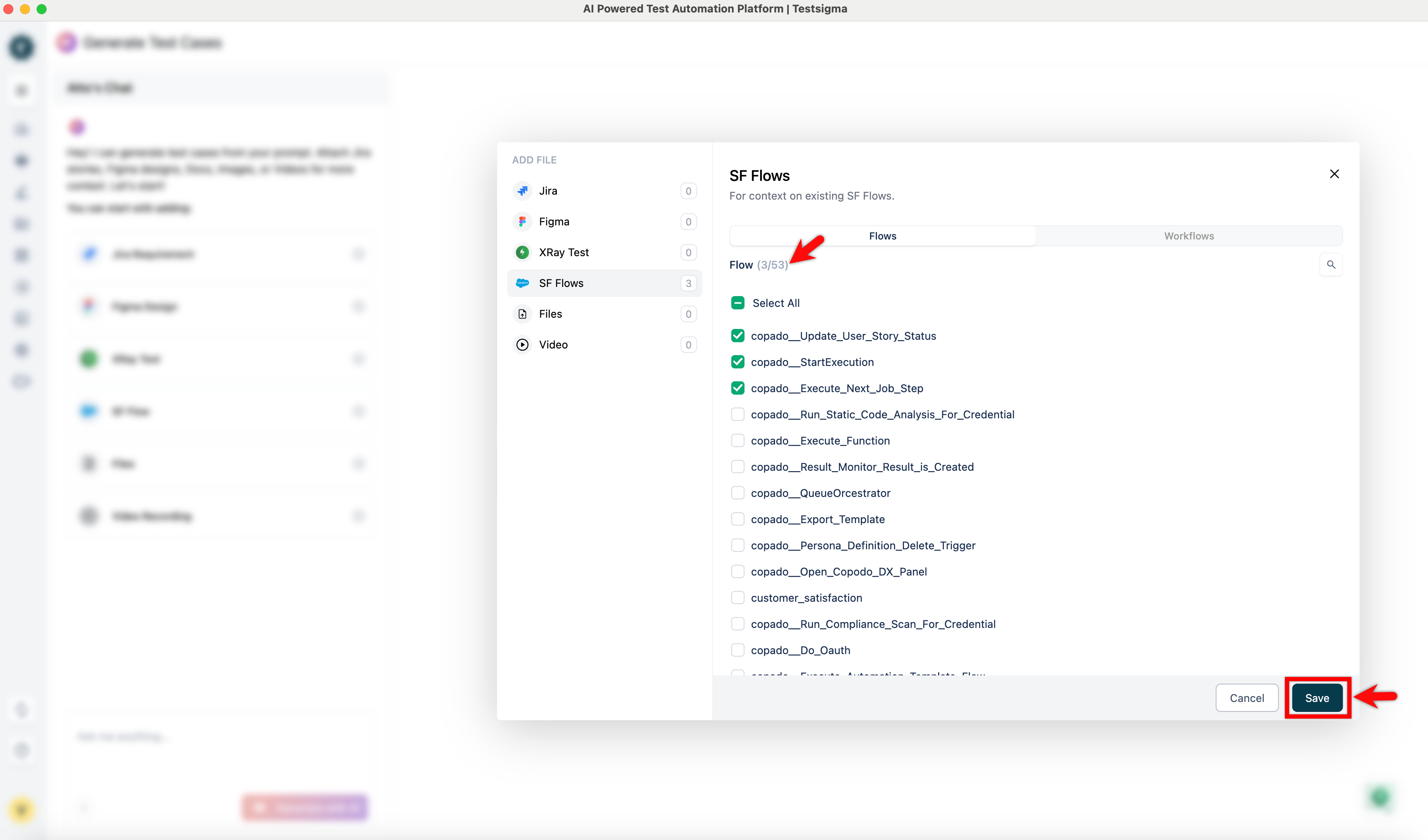Click the Salesforce cloud icon for SF Flows

pos(522,283)
